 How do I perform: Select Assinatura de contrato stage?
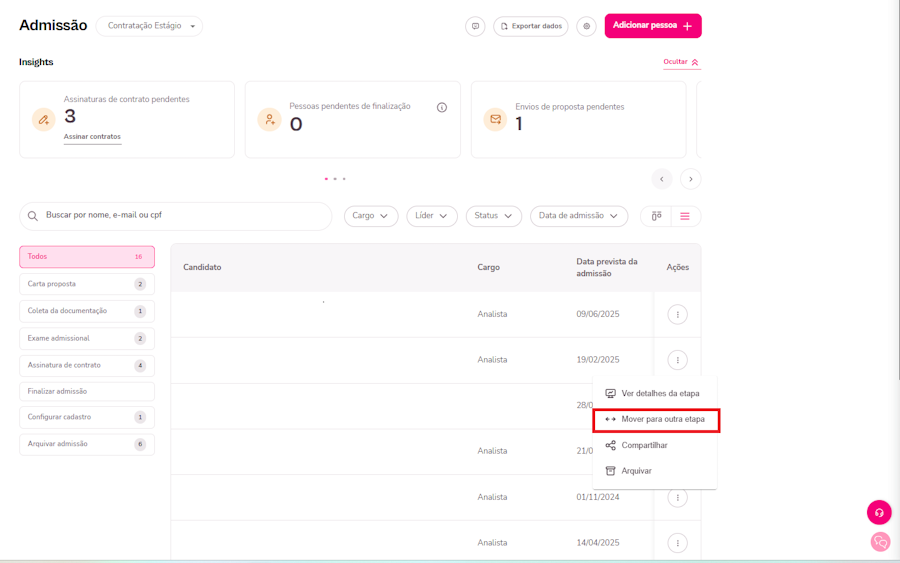[87, 366]
